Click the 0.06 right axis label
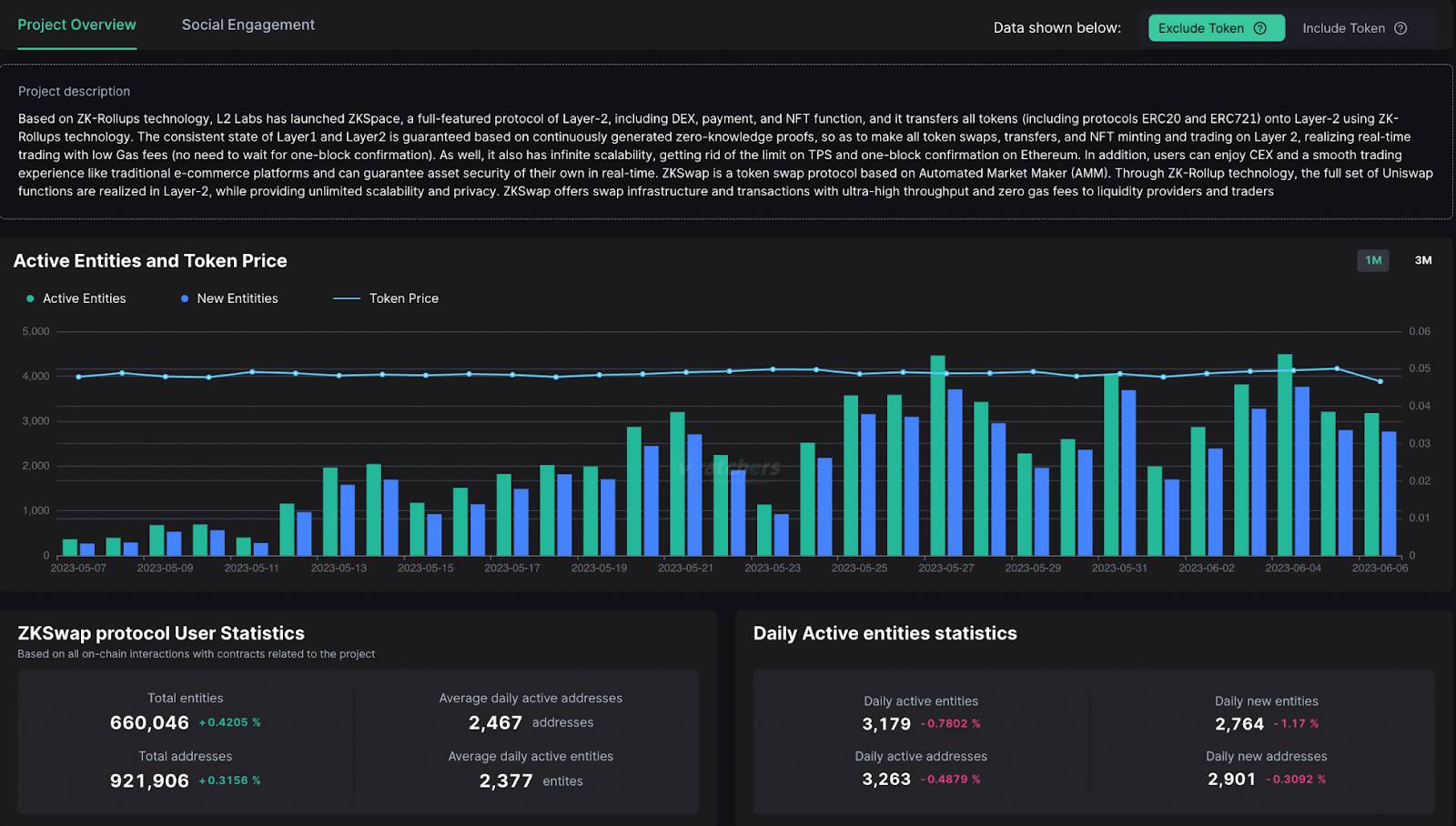1456x826 pixels. tap(1420, 331)
